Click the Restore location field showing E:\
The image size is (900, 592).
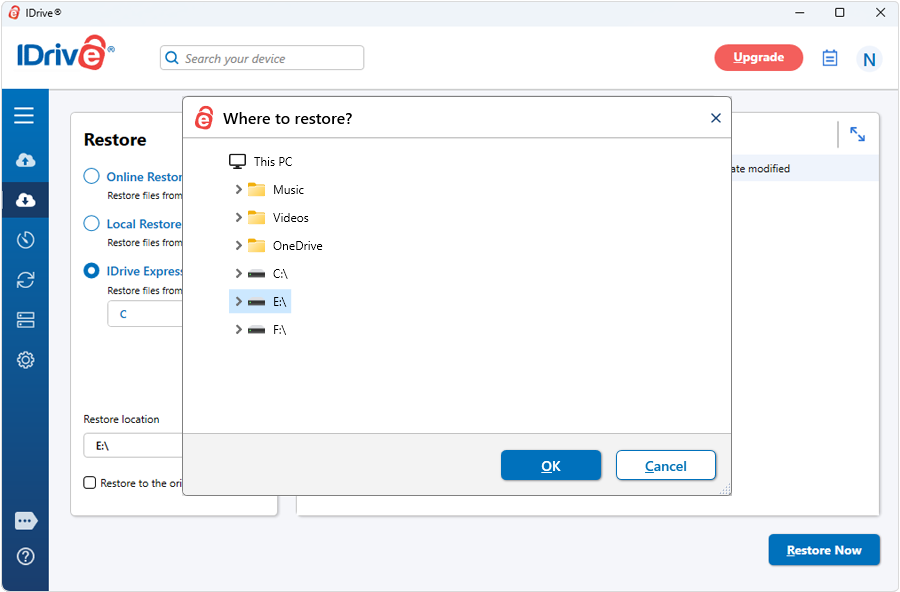pos(133,446)
